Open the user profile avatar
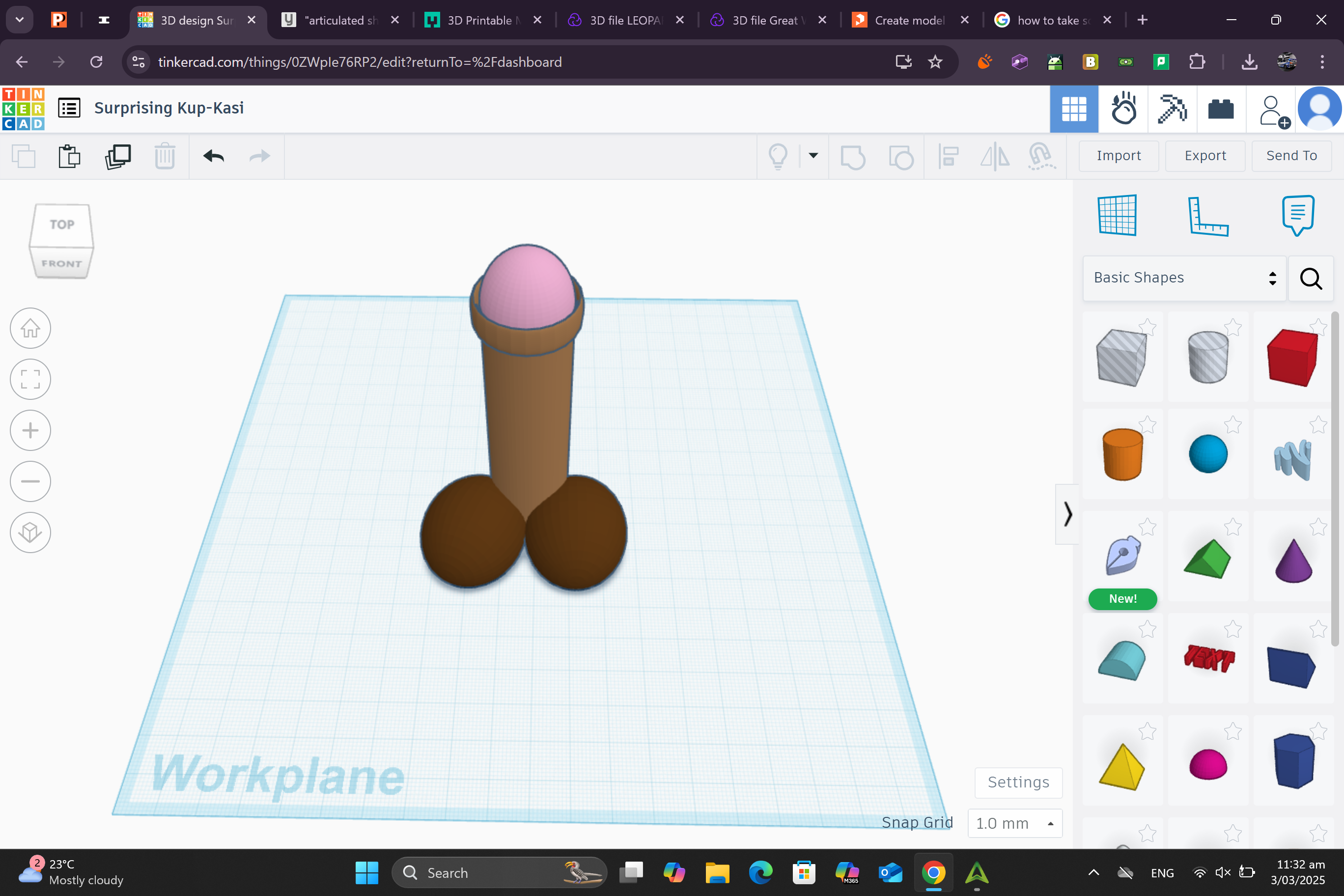1344x896 pixels. coord(1319,109)
